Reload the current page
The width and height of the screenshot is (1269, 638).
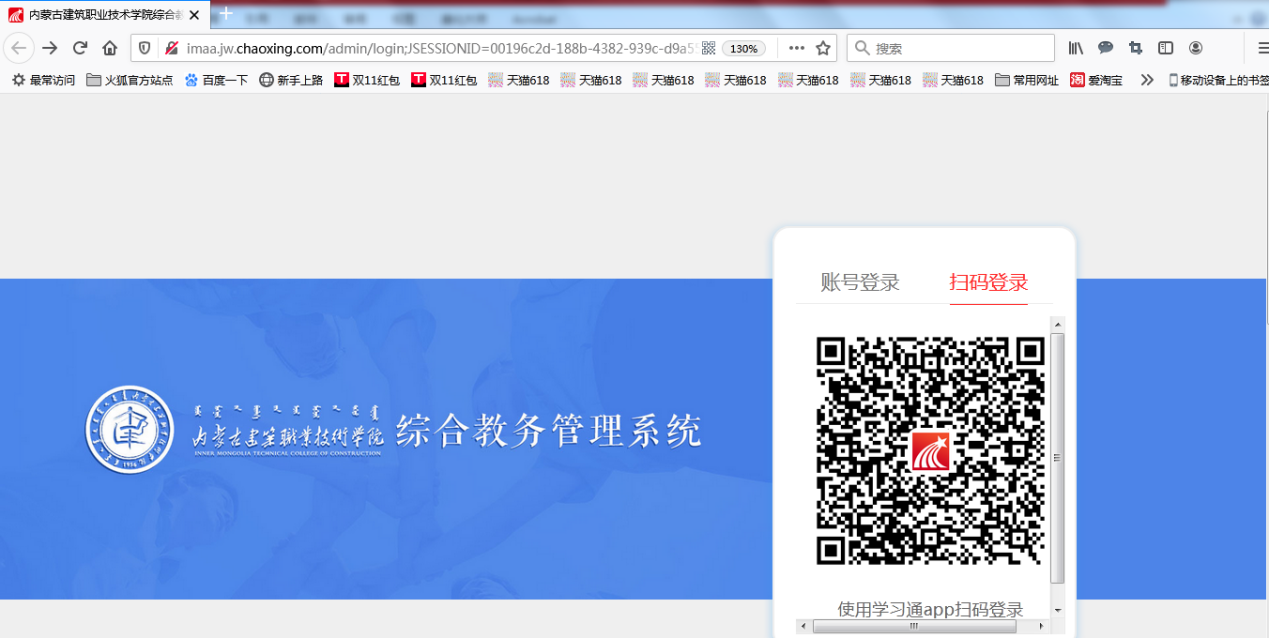(81, 48)
